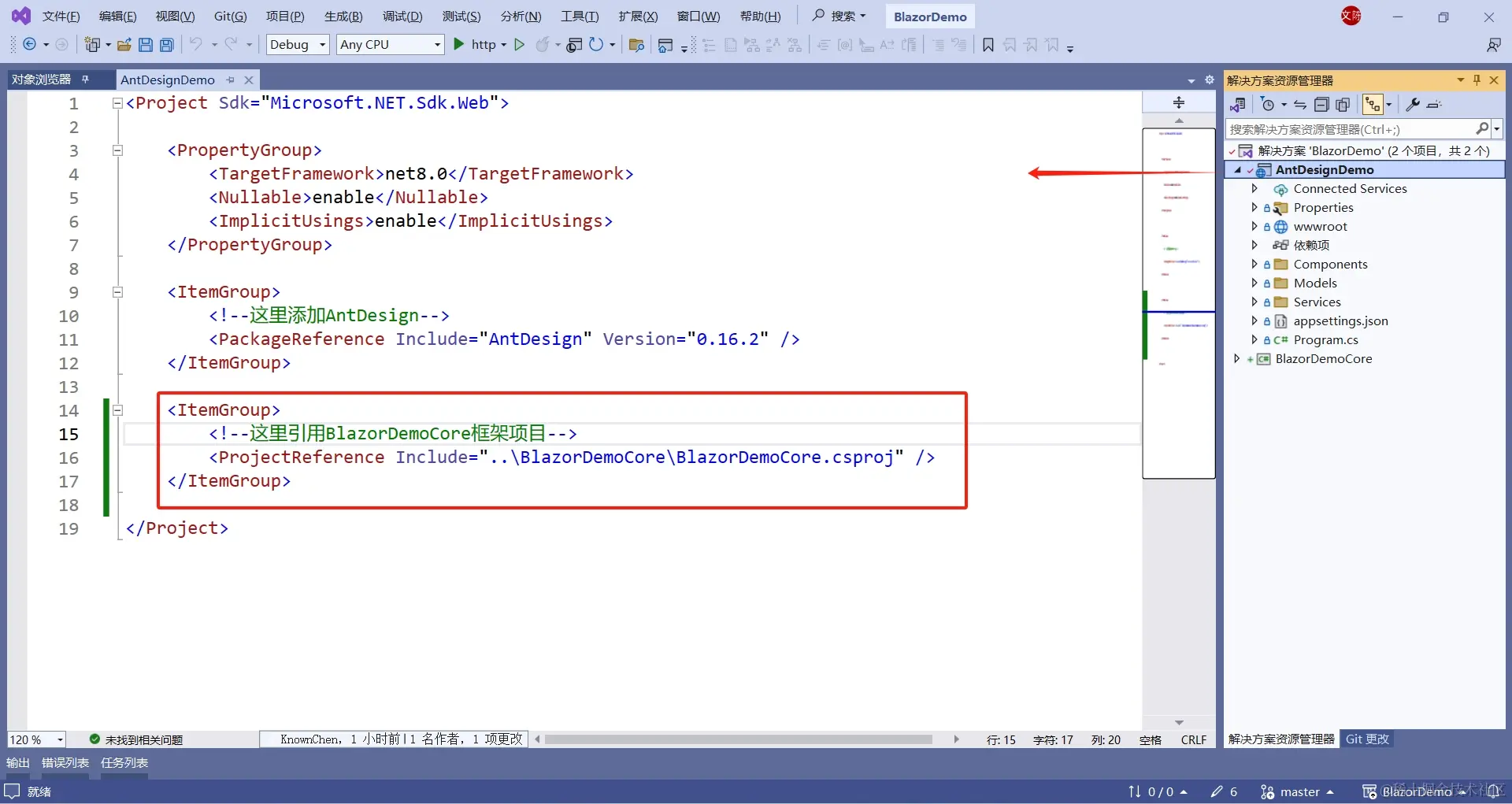Collapse the first ItemGroup outline on line 9

point(117,292)
